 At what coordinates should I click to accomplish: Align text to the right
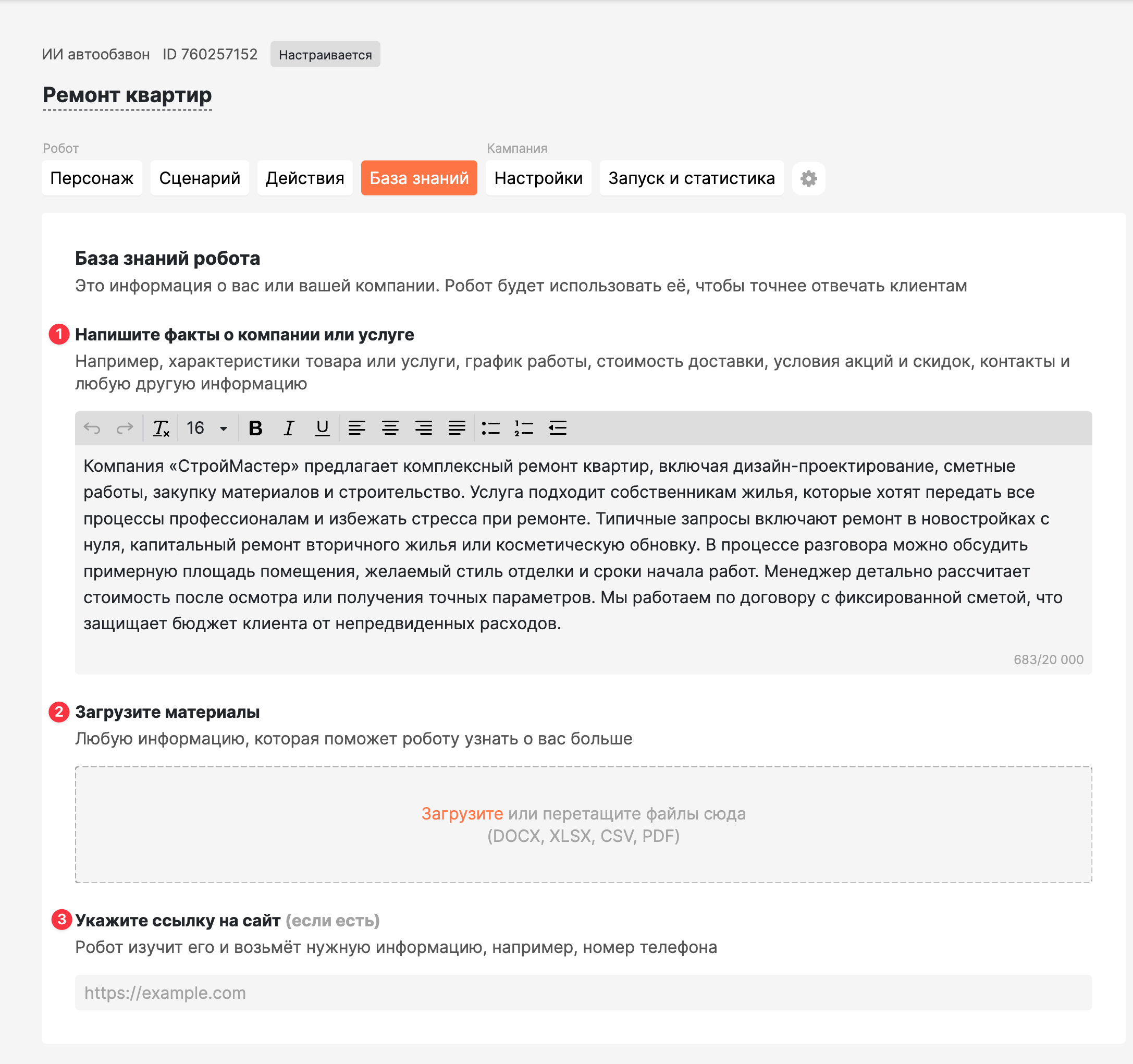click(x=424, y=428)
